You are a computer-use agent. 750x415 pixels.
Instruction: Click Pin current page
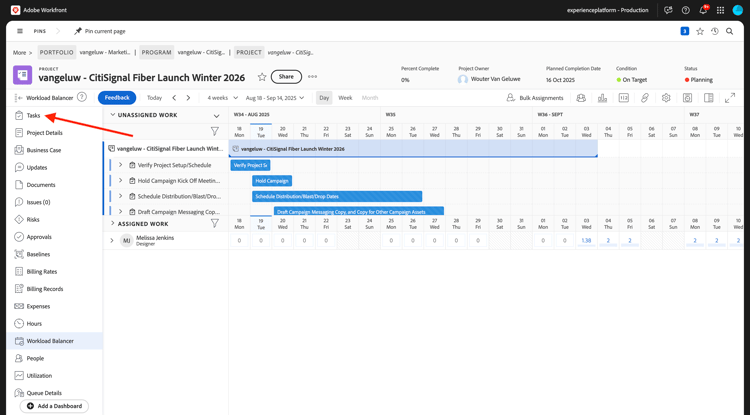[99, 31]
